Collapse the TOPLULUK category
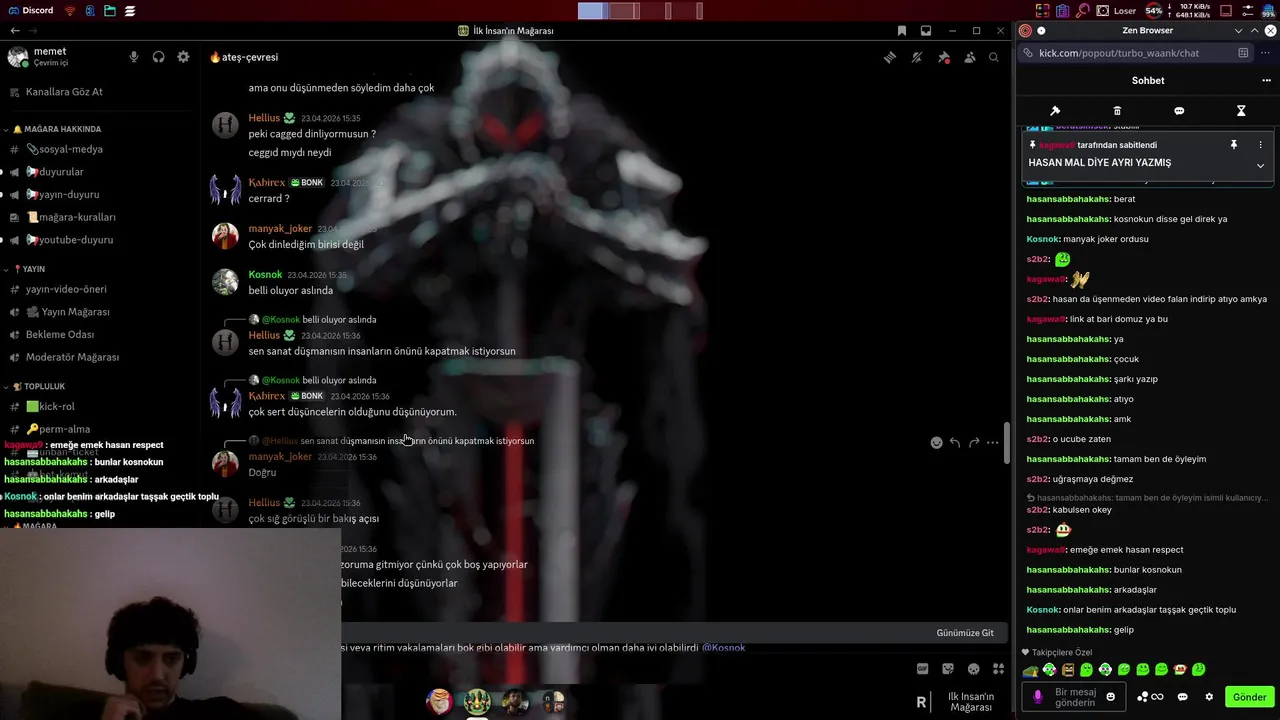Viewport: 1280px width, 720px height. 36,386
